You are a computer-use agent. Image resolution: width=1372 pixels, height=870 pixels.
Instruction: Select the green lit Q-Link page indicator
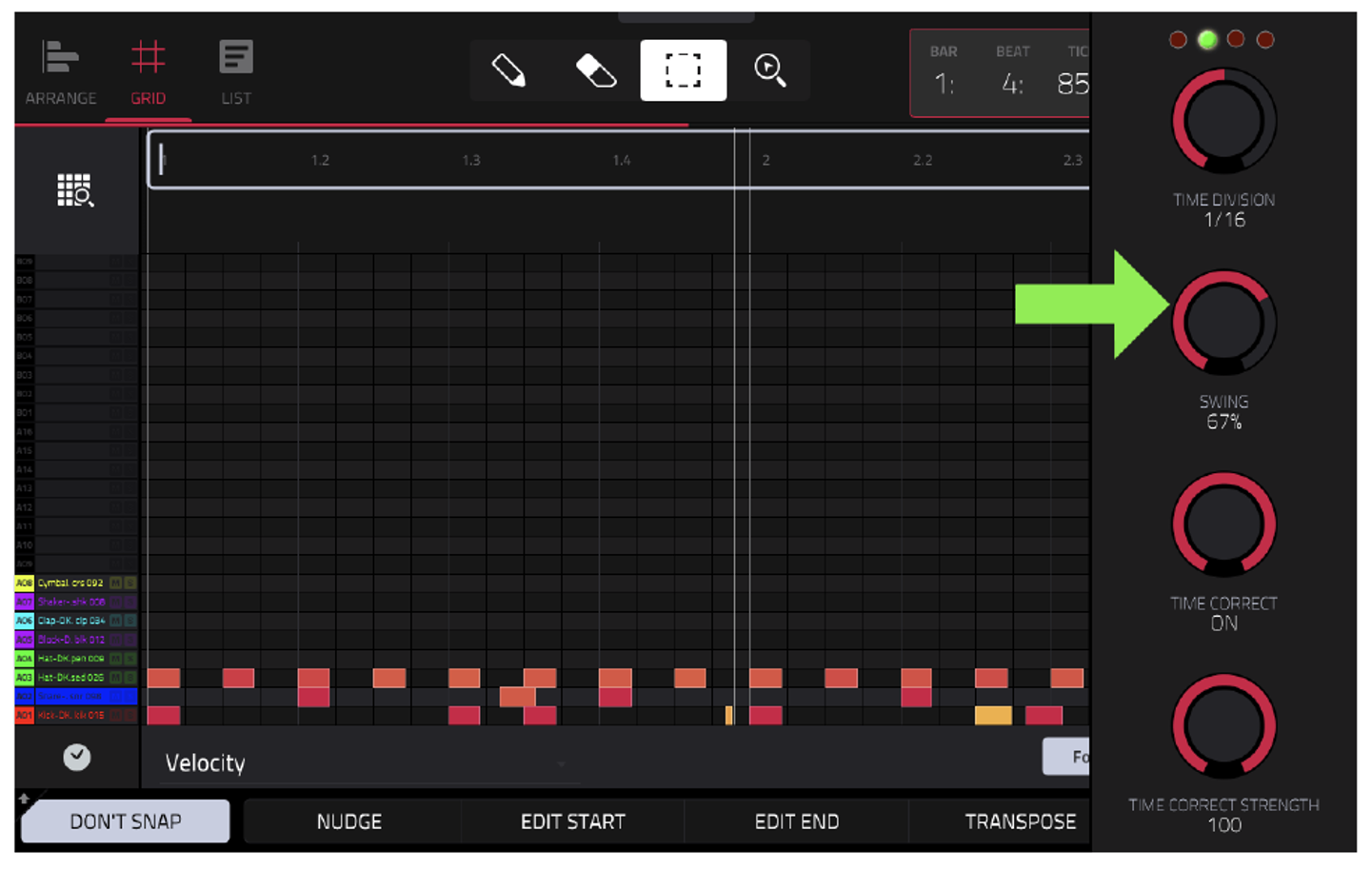(x=1207, y=39)
